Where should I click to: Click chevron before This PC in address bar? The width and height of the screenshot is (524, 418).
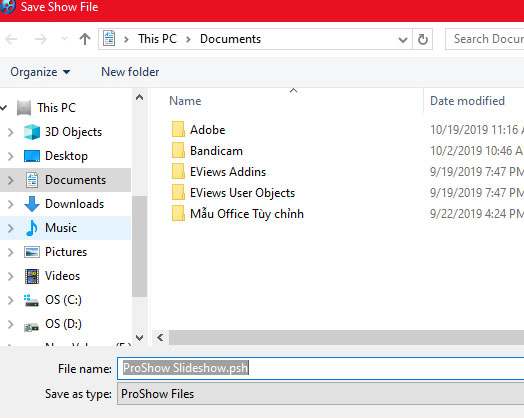126,39
